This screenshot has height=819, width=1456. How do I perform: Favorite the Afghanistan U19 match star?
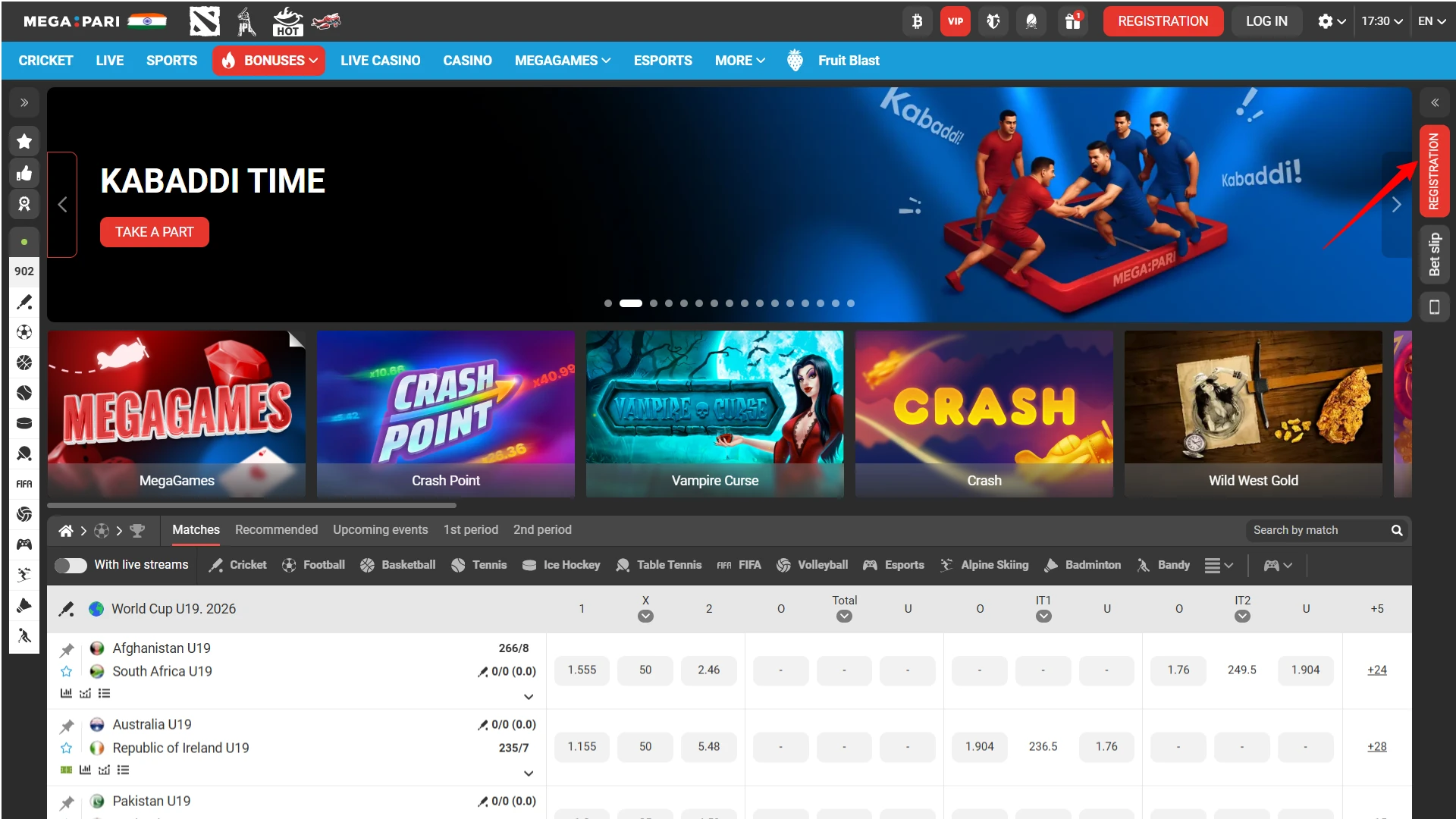[67, 671]
